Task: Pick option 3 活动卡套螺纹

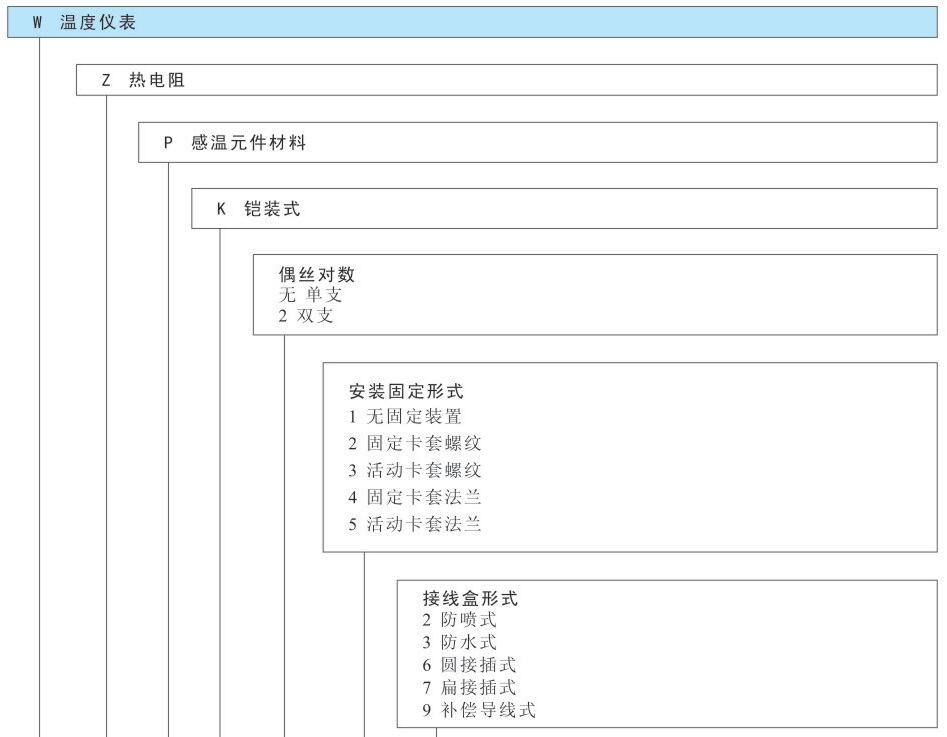Action: 415,470
